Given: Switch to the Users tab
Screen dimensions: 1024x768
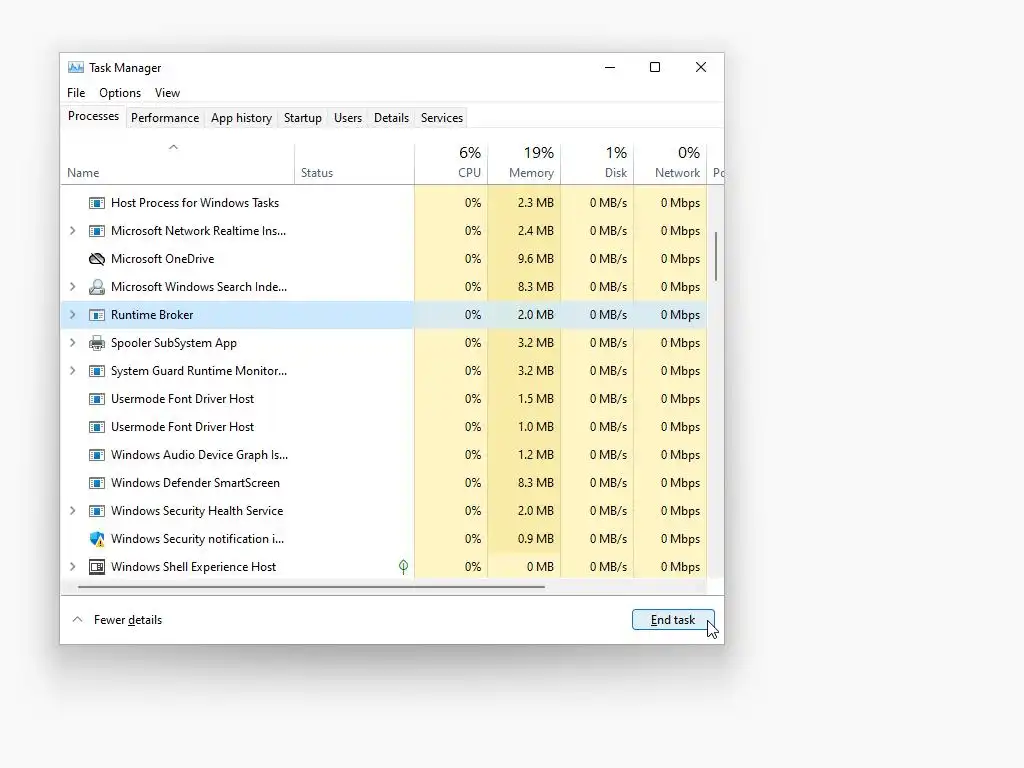Looking at the screenshot, I should (347, 118).
